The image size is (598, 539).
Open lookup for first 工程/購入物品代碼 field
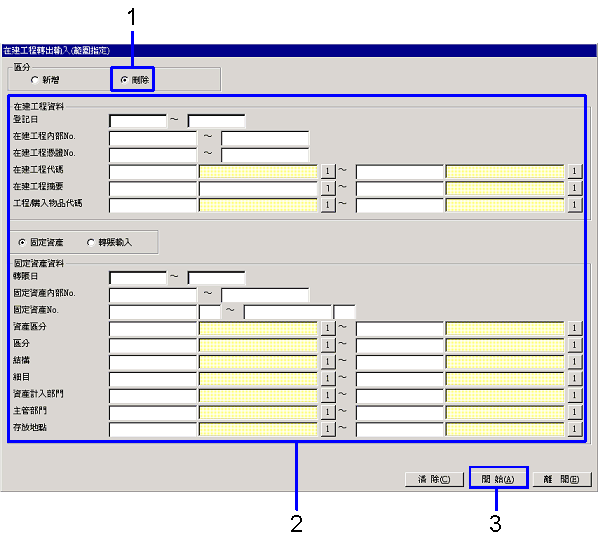click(x=328, y=205)
